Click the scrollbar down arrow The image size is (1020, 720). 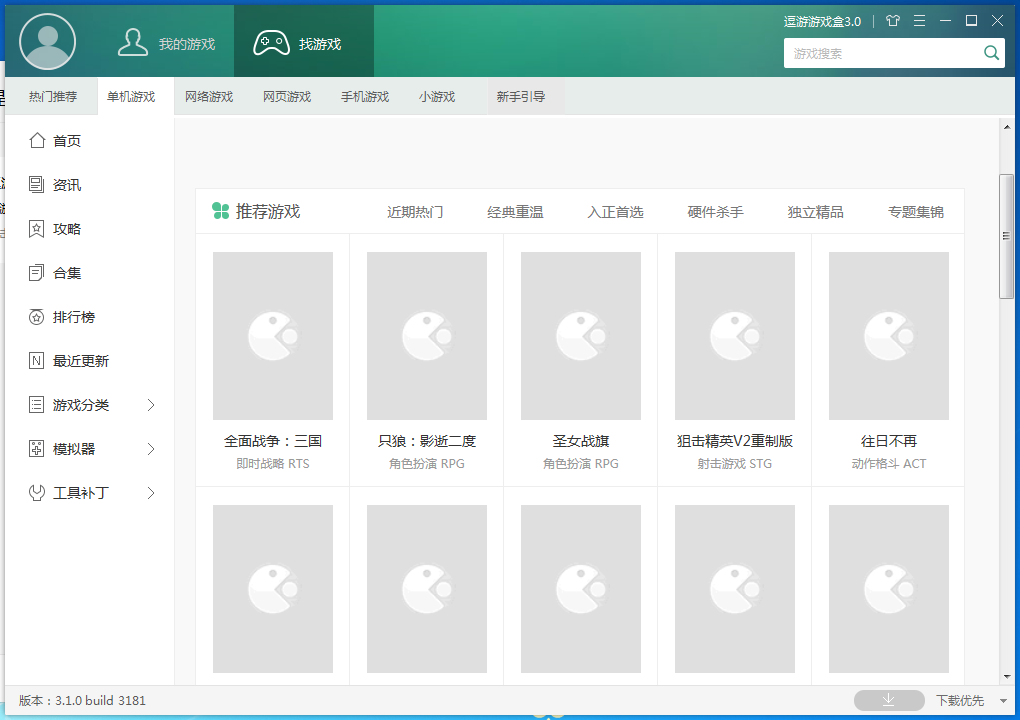click(1006, 676)
